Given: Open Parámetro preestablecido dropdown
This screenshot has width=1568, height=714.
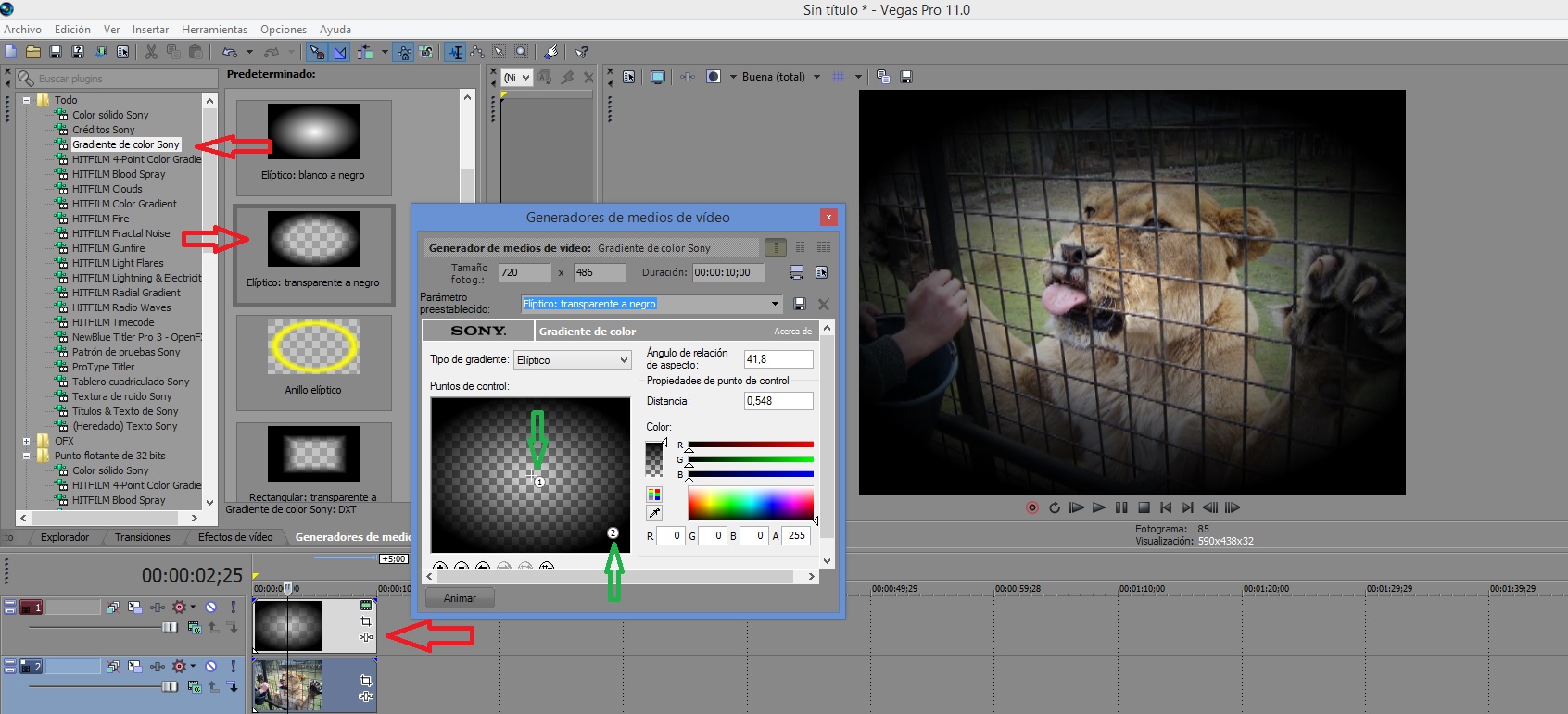Looking at the screenshot, I should point(775,304).
